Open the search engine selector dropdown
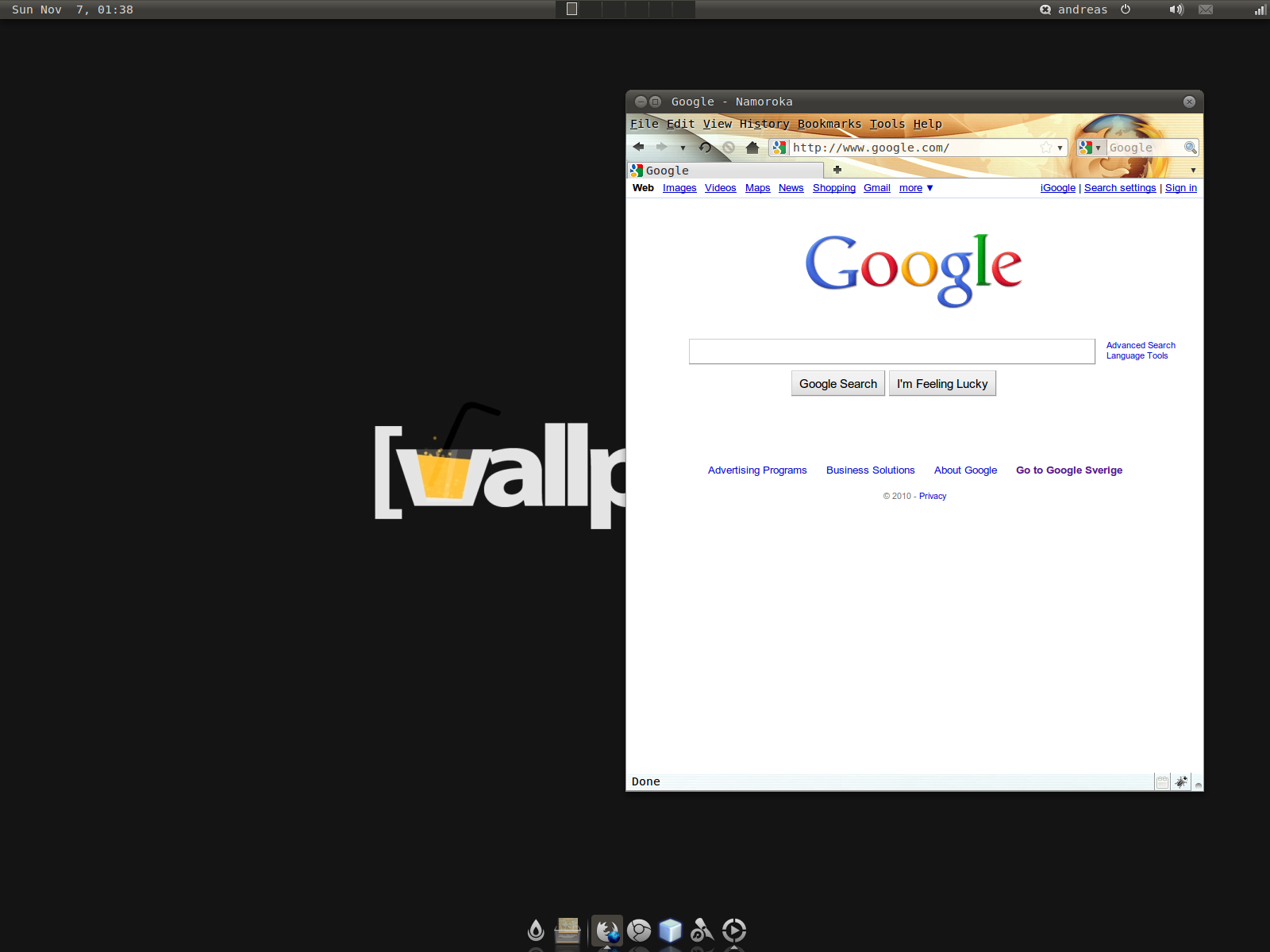This screenshot has height=952, width=1270. [1090, 148]
